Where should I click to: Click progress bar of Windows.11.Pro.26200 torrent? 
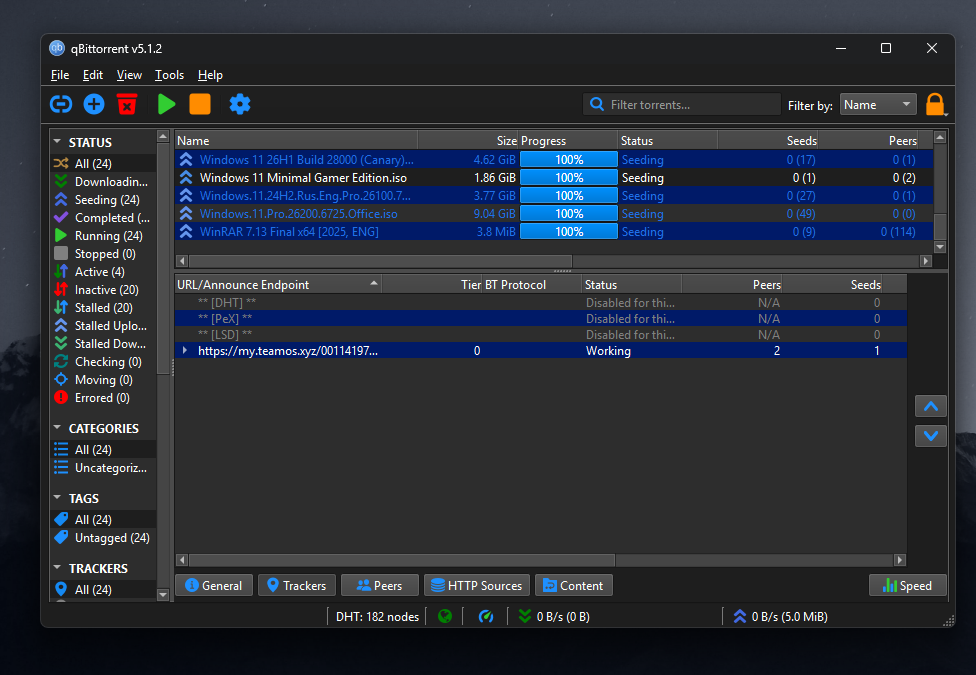tap(568, 214)
